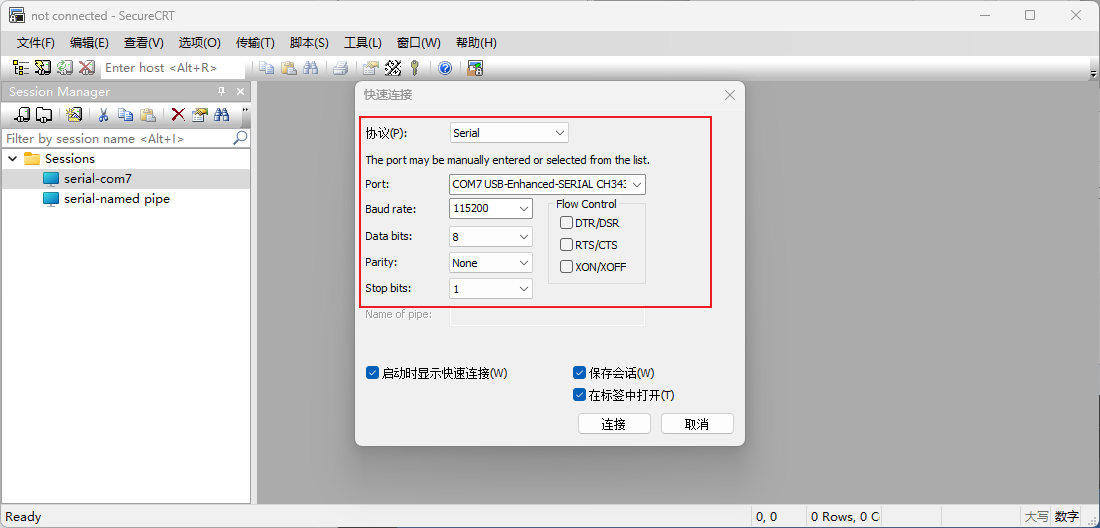Open the 工具(L) menu

pyautogui.click(x=363, y=43)
